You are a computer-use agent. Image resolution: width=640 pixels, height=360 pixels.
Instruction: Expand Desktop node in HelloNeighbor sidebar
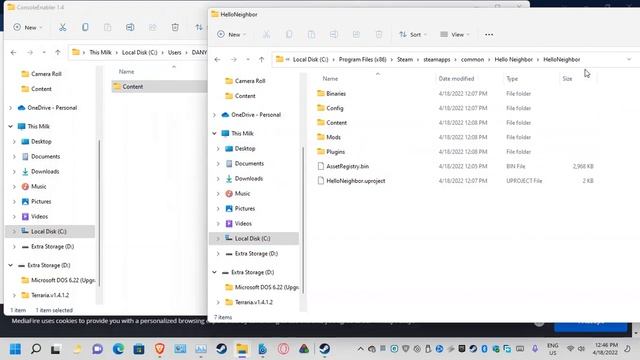(x=218, y=149)
